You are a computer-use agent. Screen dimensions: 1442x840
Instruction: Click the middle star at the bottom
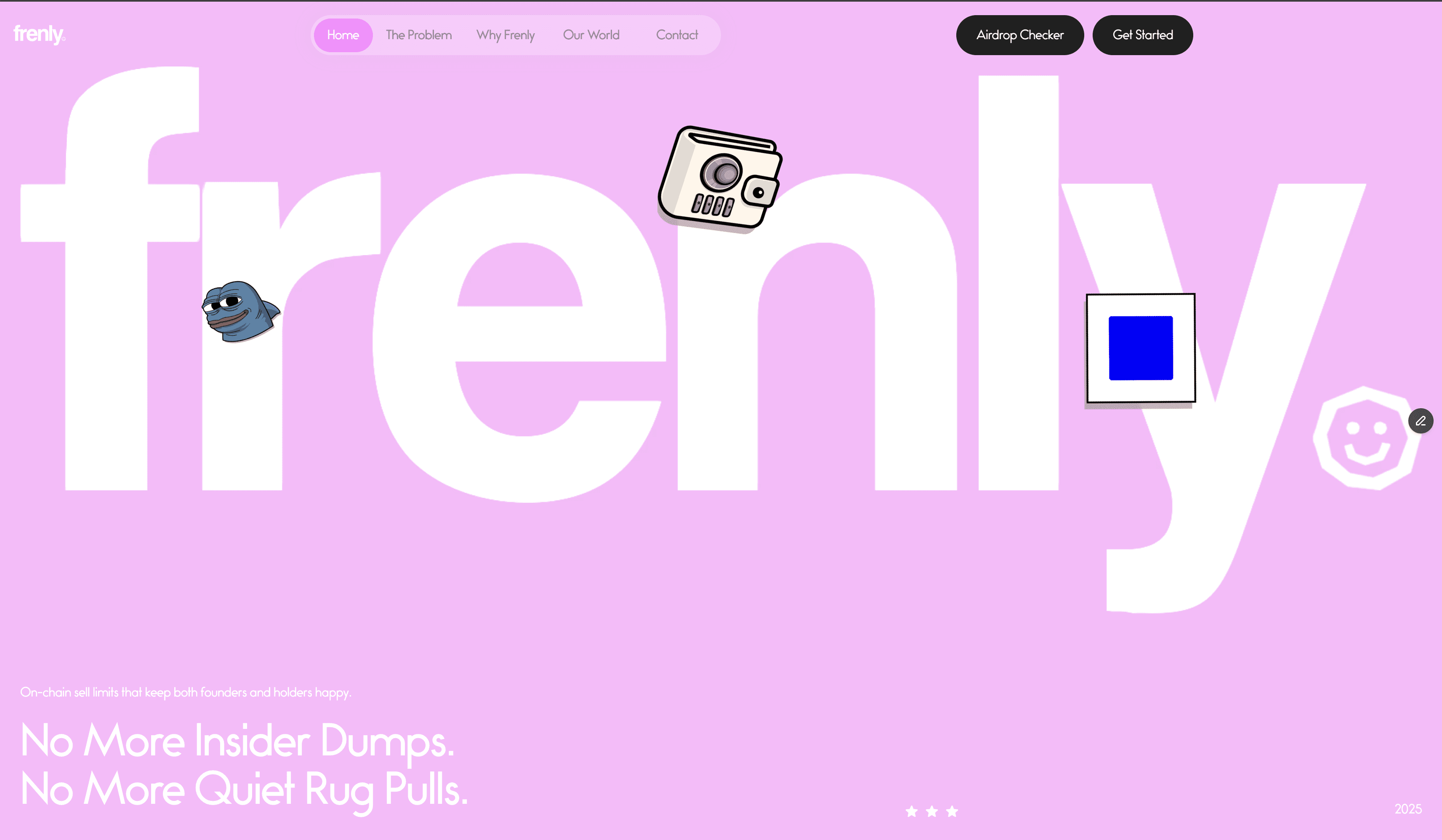point(931,811)
